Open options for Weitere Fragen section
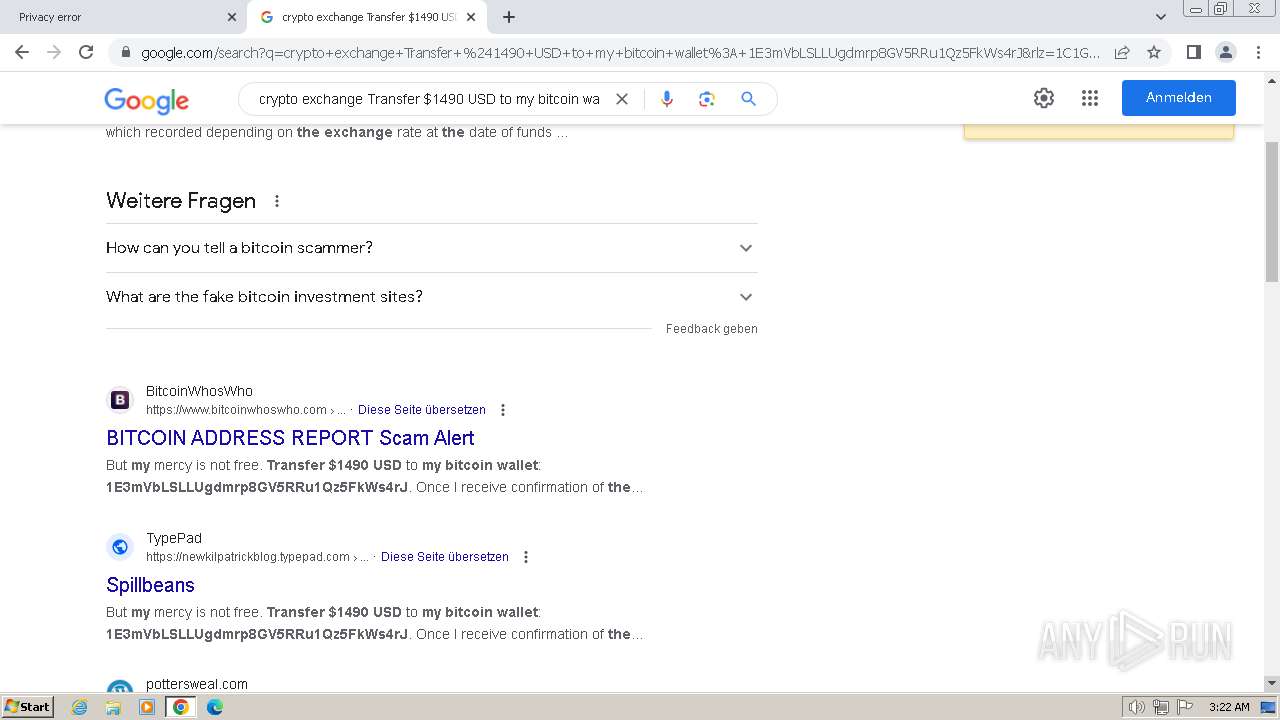 click(277, 201)
